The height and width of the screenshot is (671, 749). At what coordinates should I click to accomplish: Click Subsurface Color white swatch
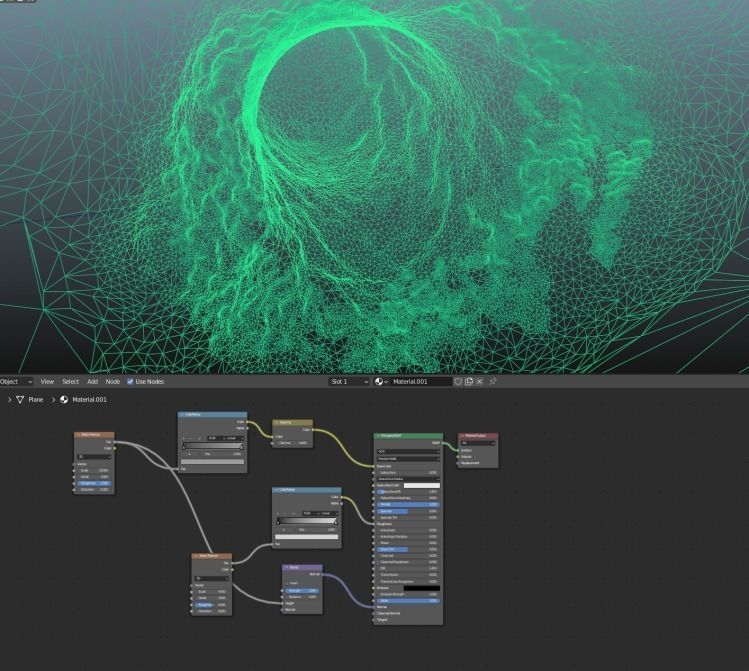[422, 485]
